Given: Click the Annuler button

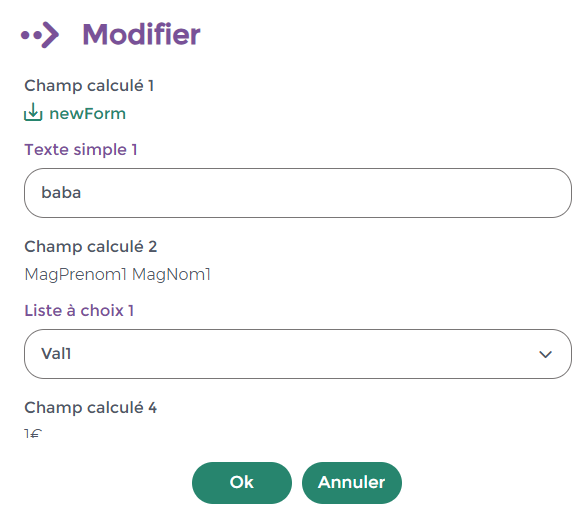Looking at the screenshot, I should coord(352,482).
